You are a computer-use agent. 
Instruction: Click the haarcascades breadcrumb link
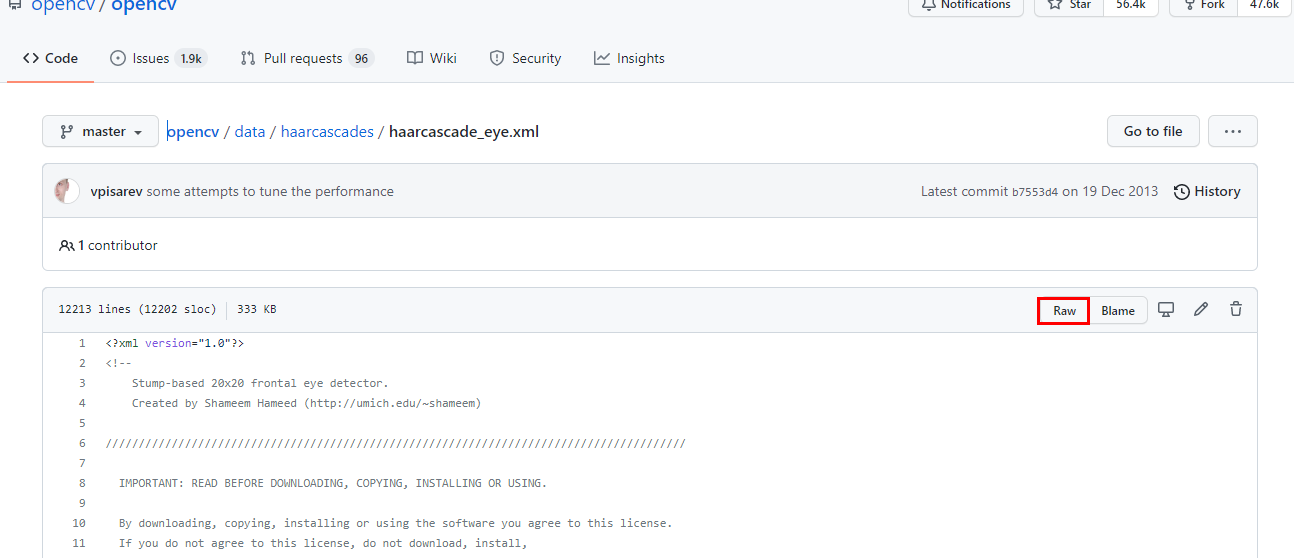pos(327,131)
